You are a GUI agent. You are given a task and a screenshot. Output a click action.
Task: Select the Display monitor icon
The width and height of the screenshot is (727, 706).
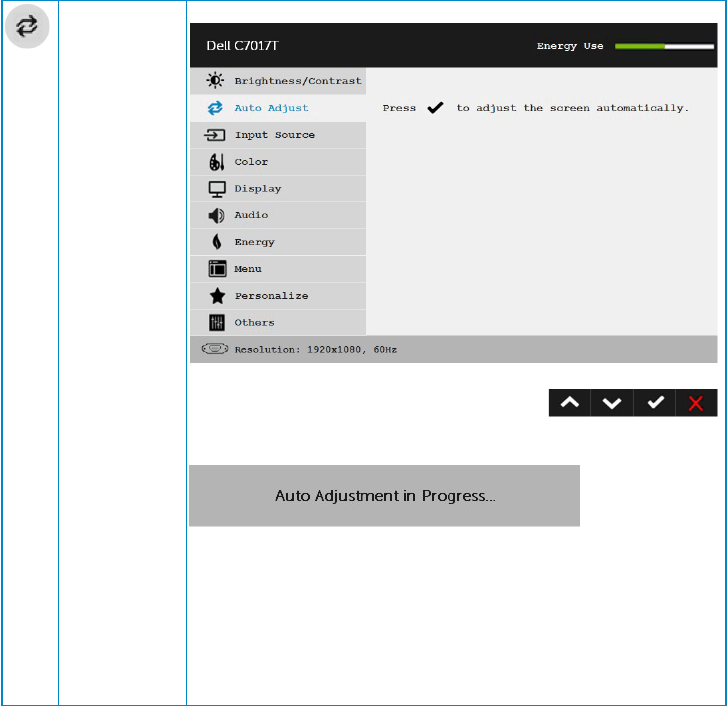point(217,189)
